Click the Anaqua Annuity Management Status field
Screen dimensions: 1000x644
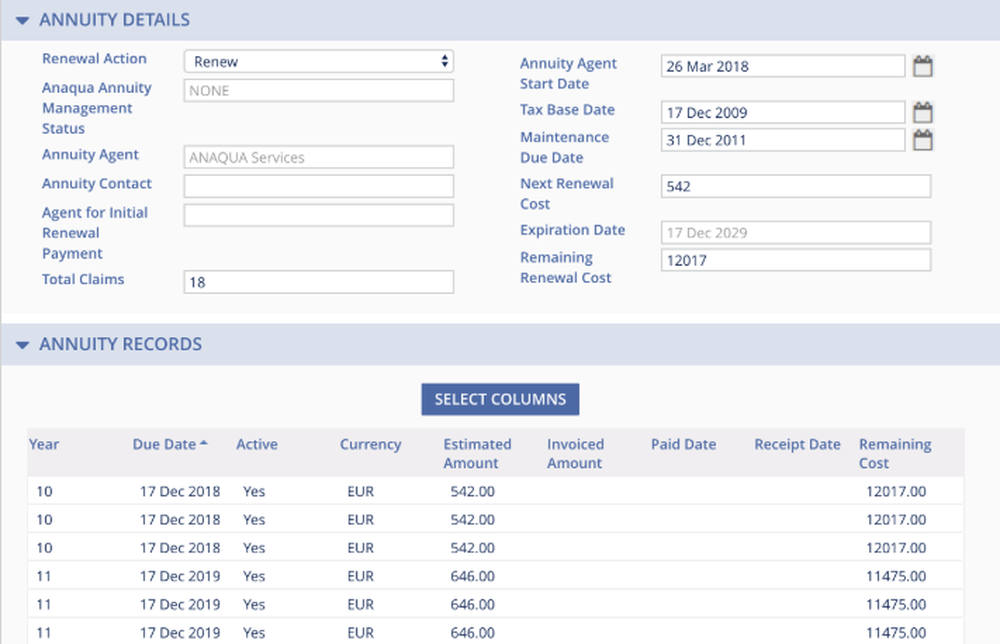(x=319, y=91)
